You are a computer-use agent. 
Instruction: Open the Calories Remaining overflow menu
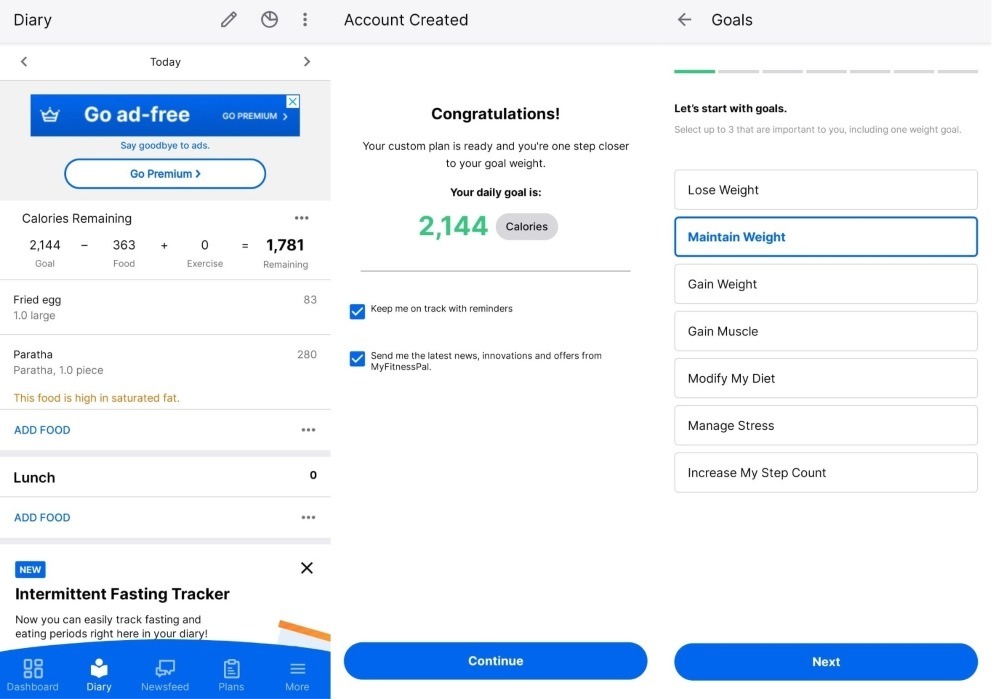coord(302,217)
